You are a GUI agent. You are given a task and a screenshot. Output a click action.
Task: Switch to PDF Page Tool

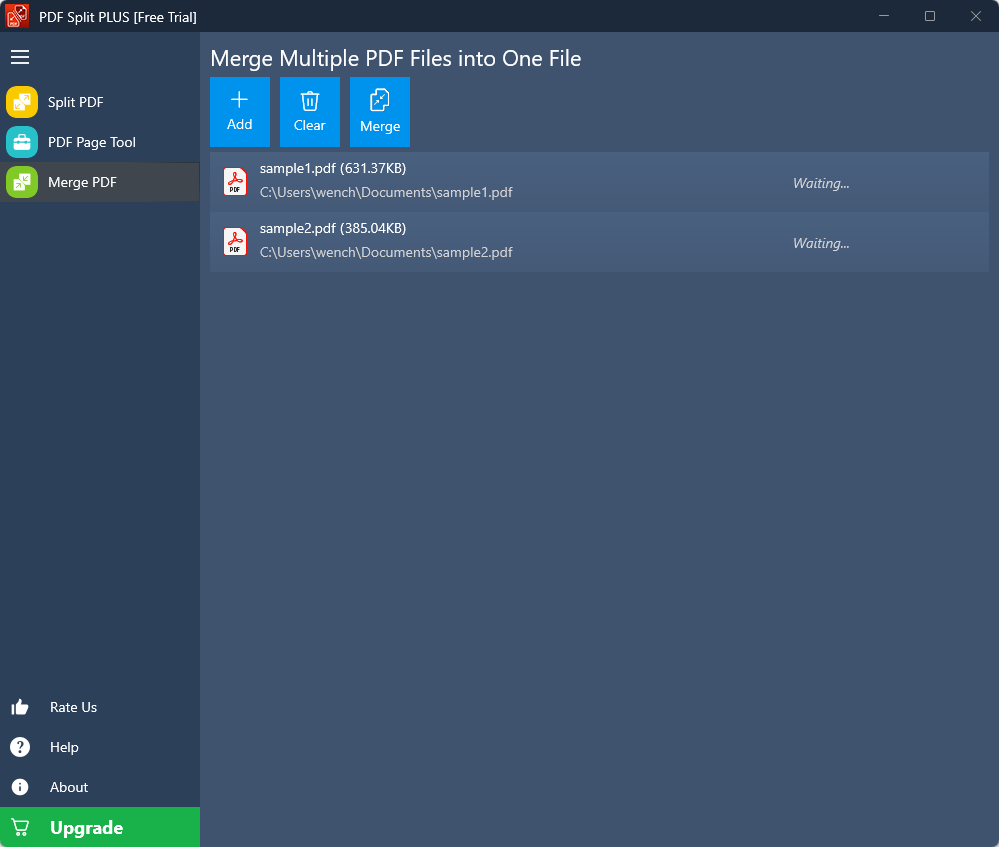[x=92, y=142]
